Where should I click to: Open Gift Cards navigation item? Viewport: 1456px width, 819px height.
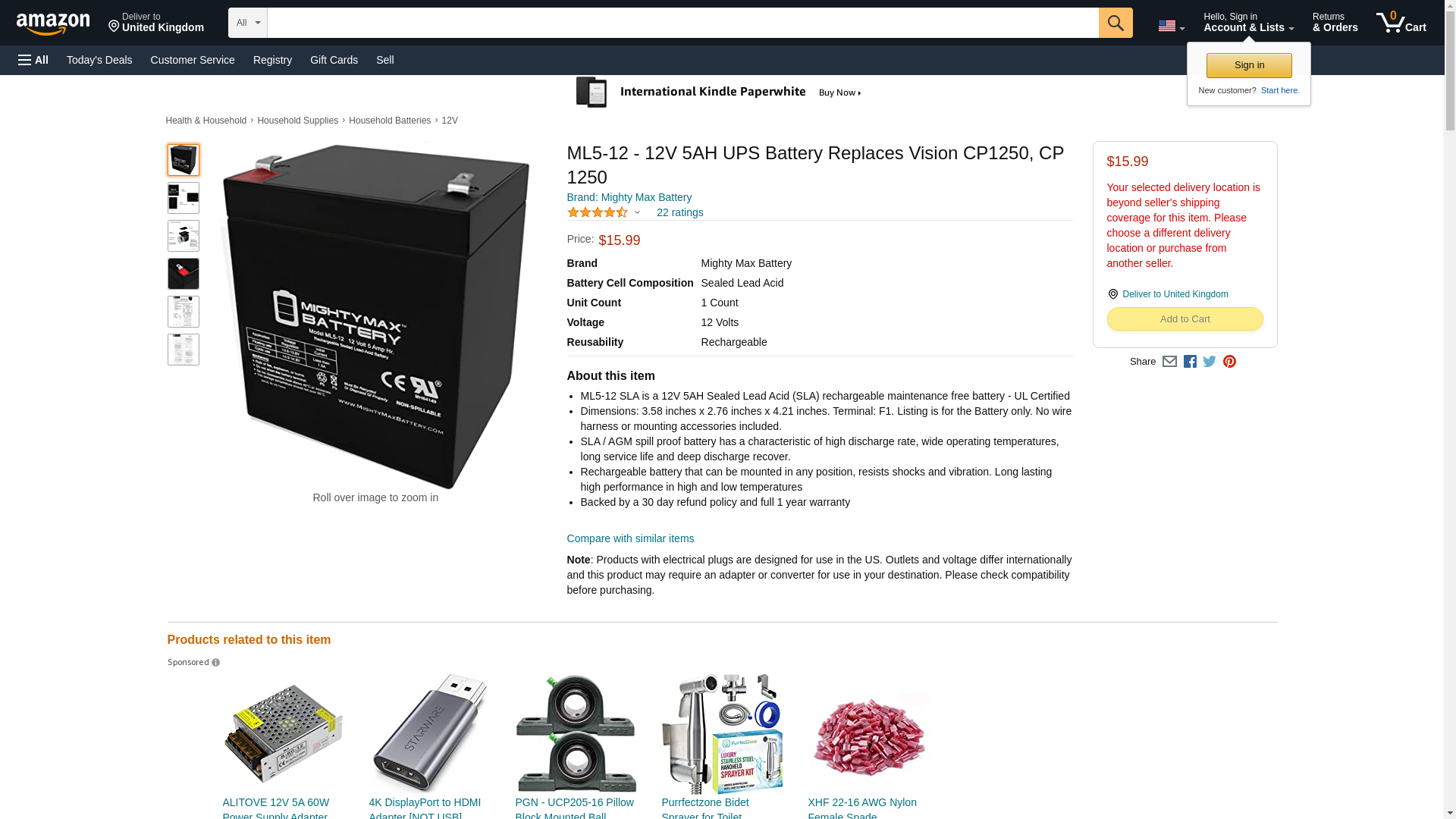click(x=334, y=60)
